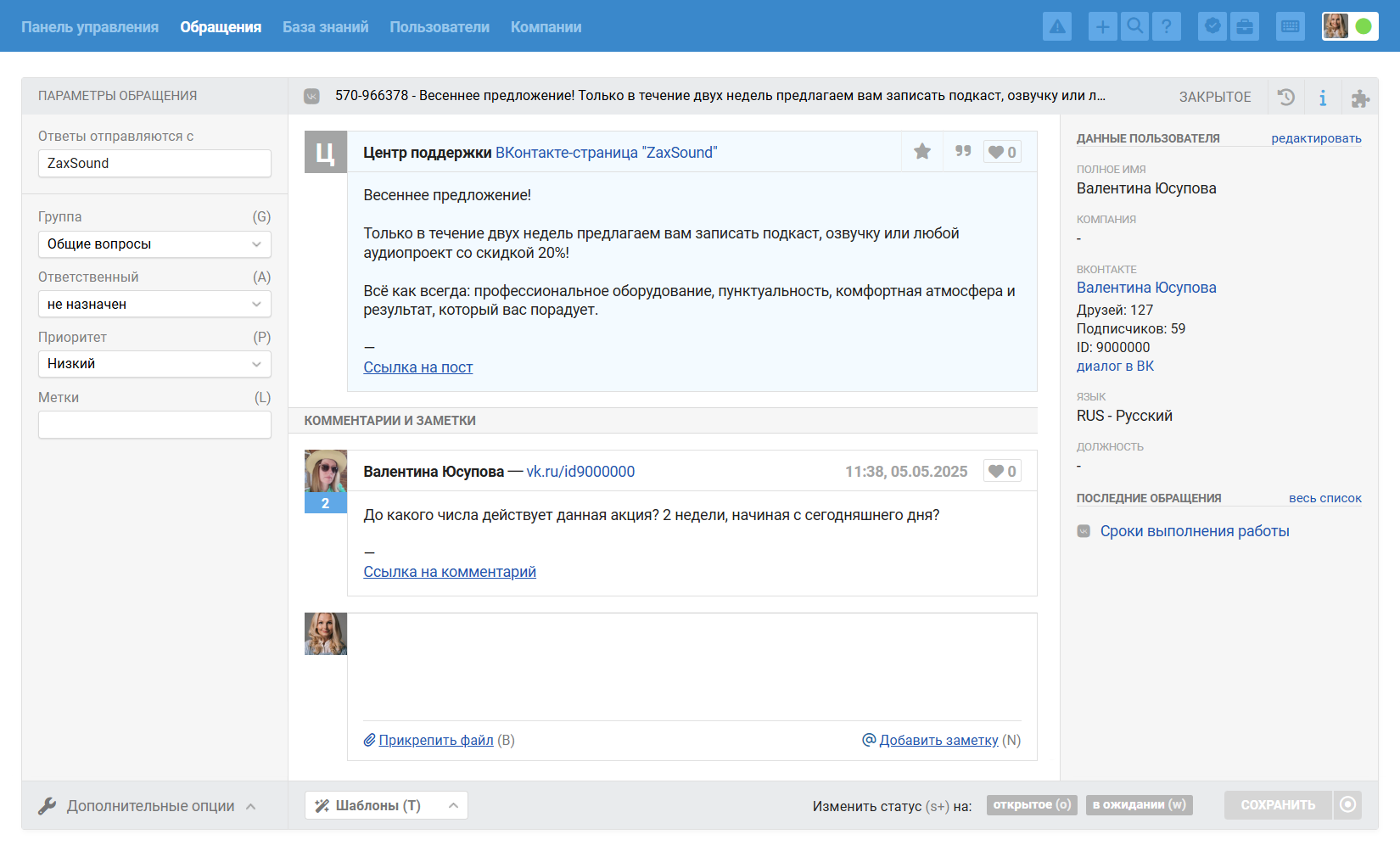This screenshot has height=851, width=1400.
Task: Open the warning alerts icon in header
Action: [x=1057, y=26]
